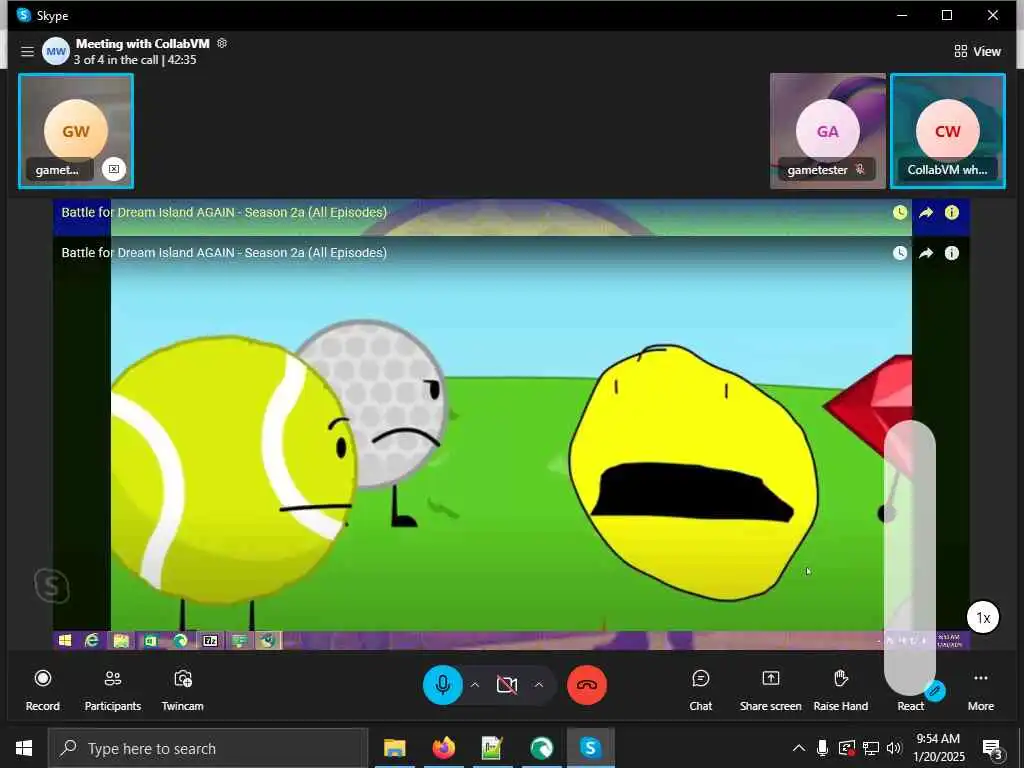Open the green notepad app in taskbar
Image resolution: width=1024 pixels, height=768 pixels.
point(492,748)
